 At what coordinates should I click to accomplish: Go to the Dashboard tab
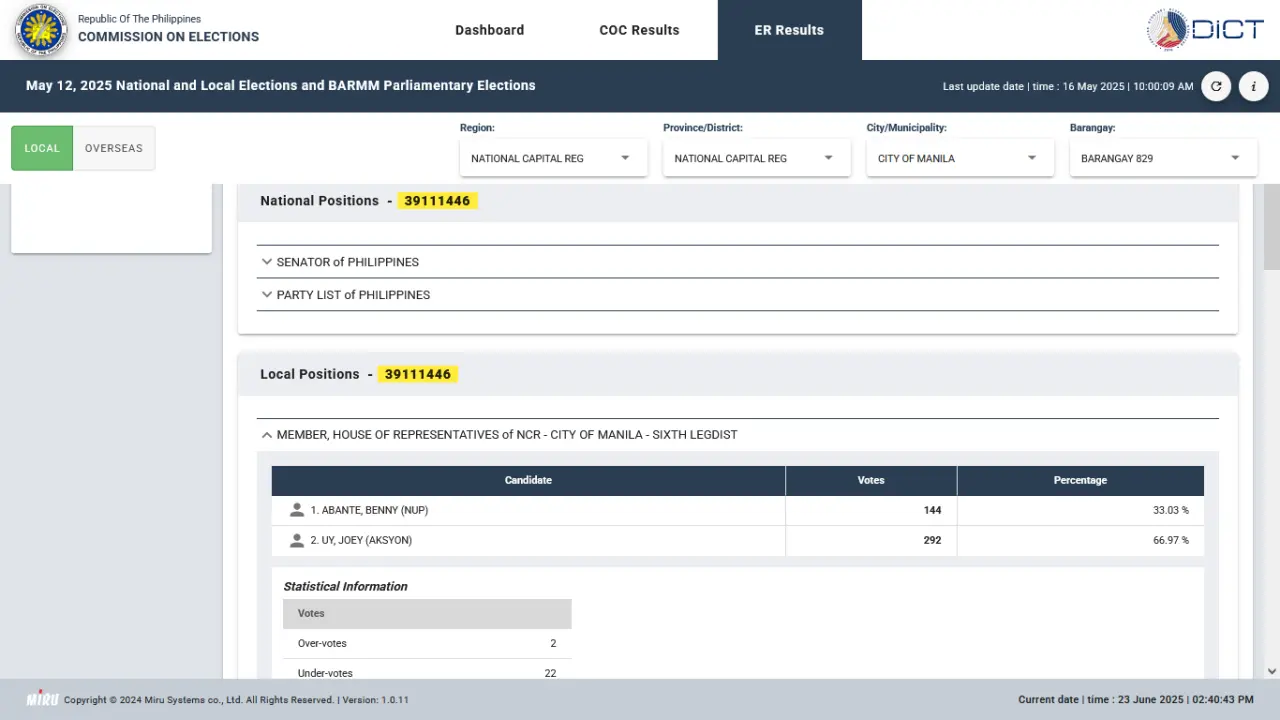(x=490, y=30)
